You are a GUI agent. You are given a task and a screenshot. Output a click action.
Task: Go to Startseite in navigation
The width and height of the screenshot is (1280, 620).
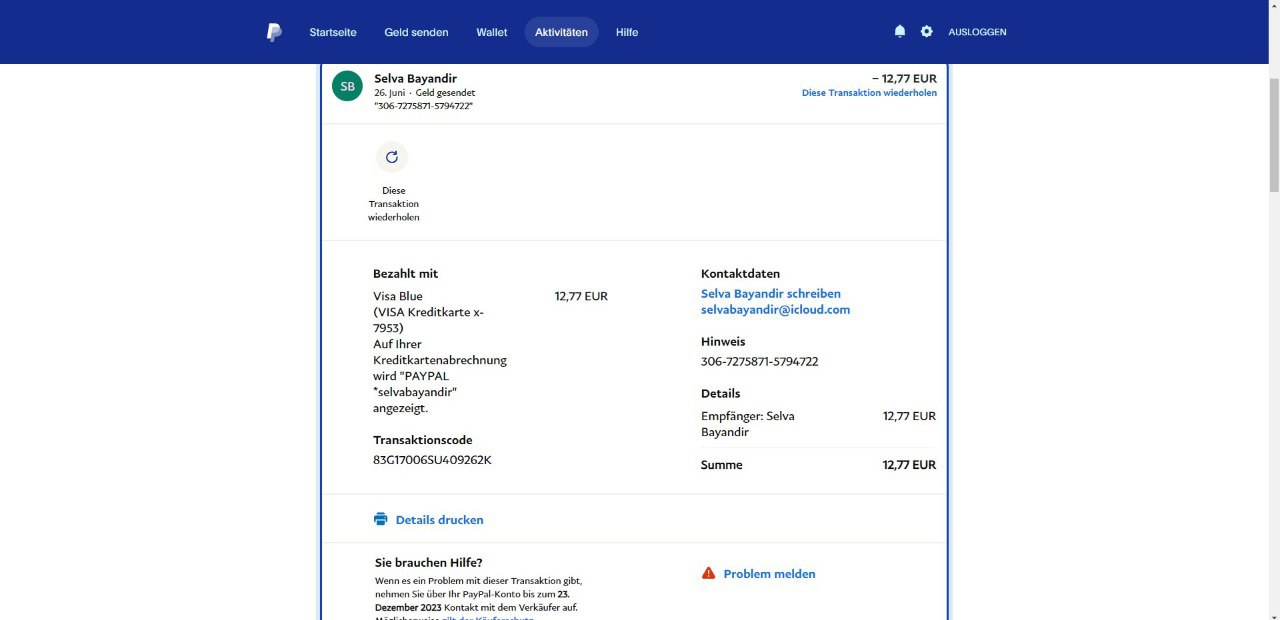(333, 32)
